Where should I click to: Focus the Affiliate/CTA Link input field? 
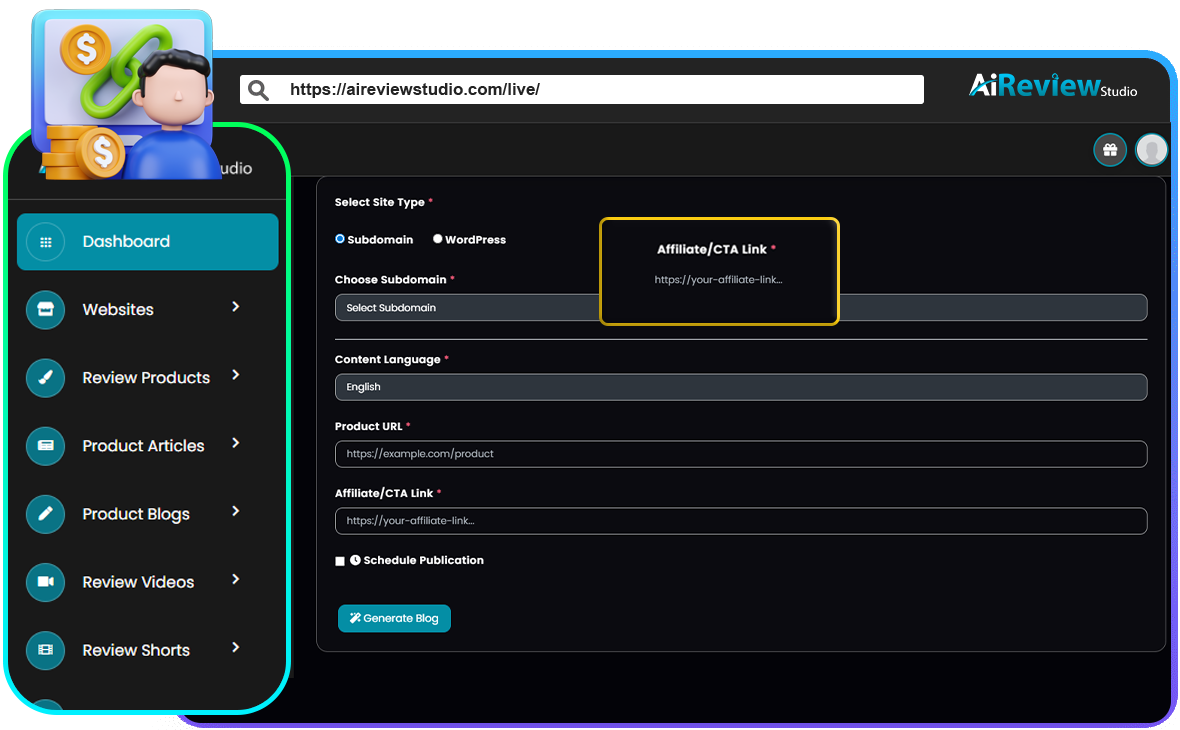740,521
